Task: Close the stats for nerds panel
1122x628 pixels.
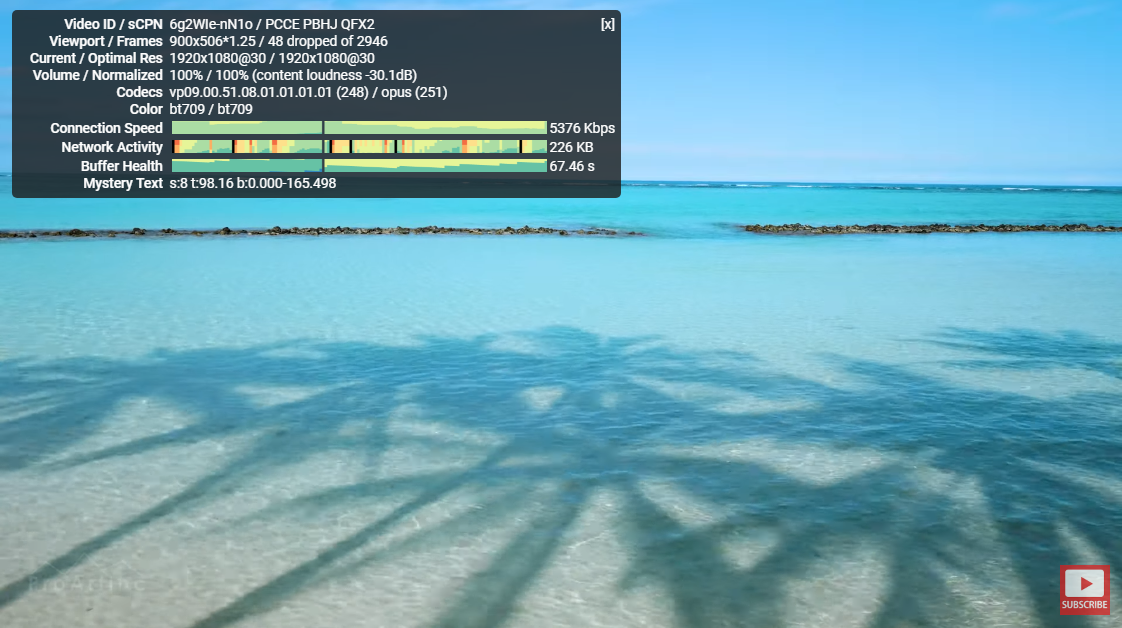Action: [608, 24]
